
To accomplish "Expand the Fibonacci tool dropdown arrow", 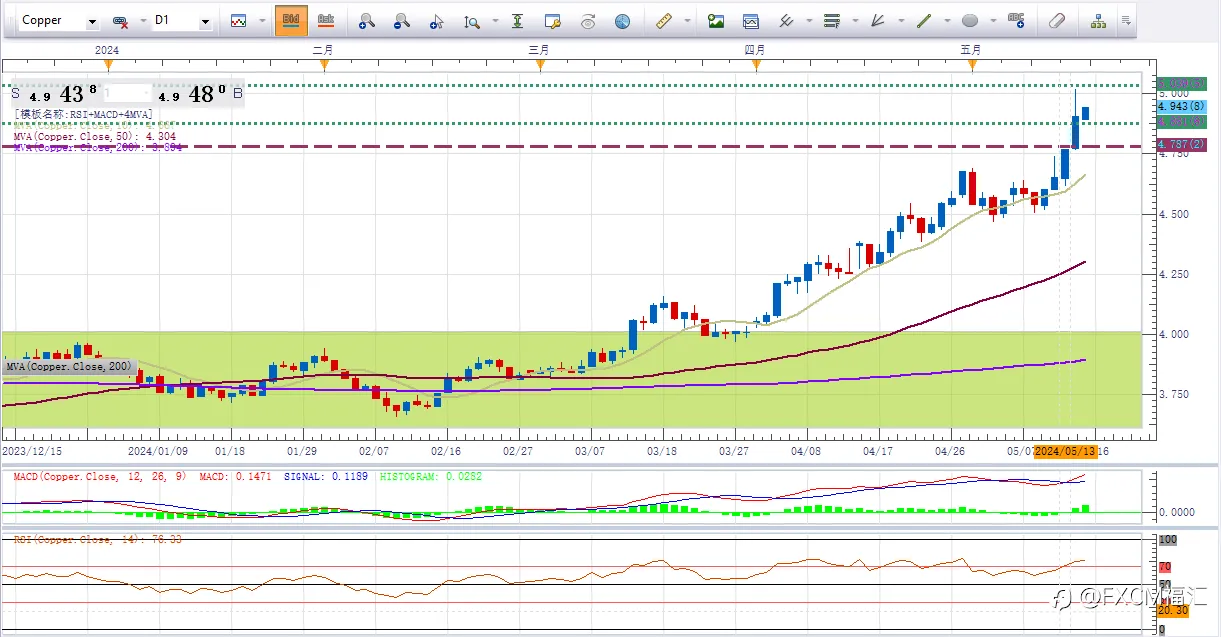I will coord(854,21).
